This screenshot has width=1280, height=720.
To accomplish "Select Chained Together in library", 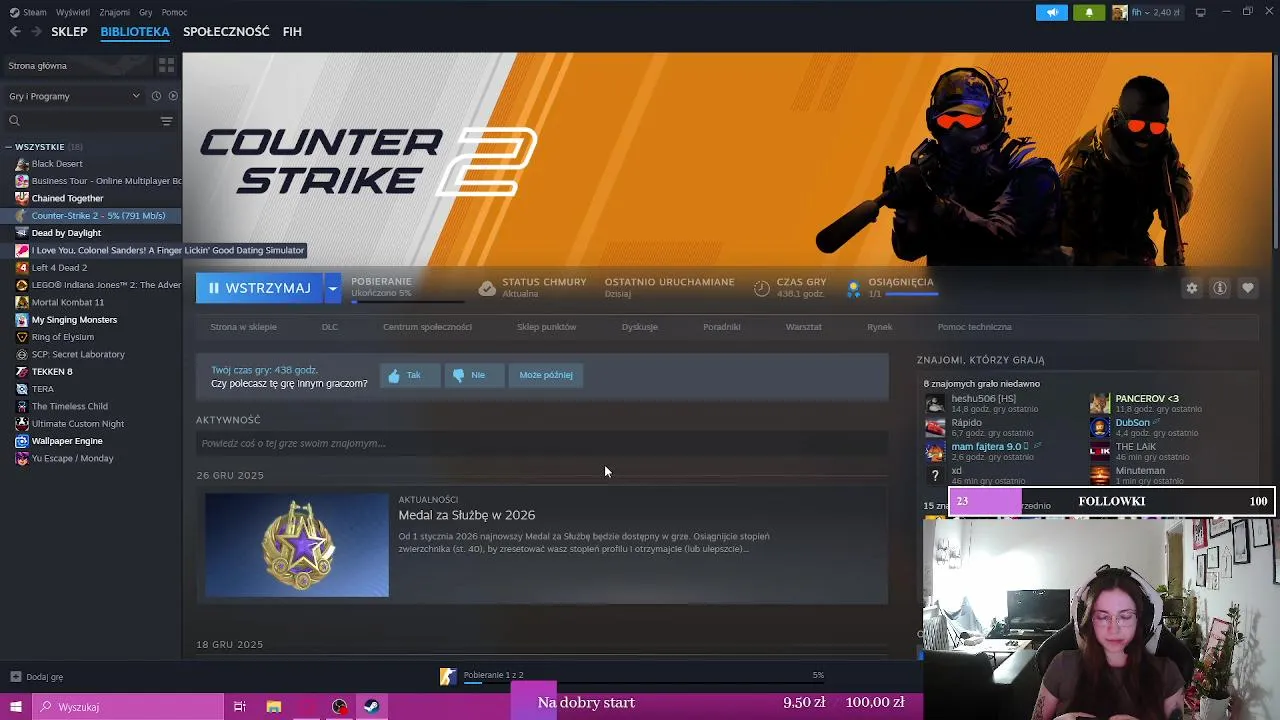I will [67, 198].
